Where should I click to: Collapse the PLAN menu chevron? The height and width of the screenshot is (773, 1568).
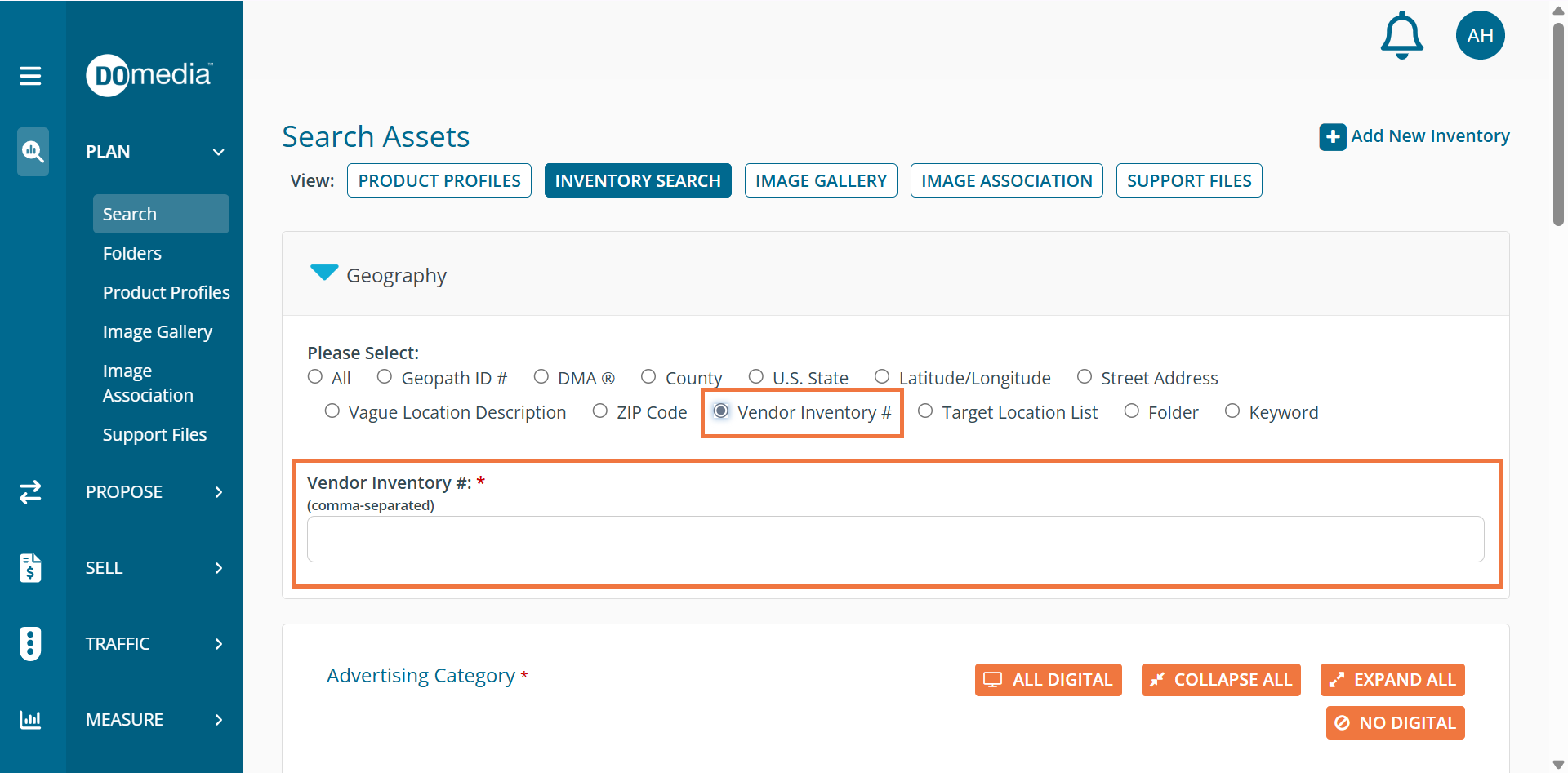point(218,152)
